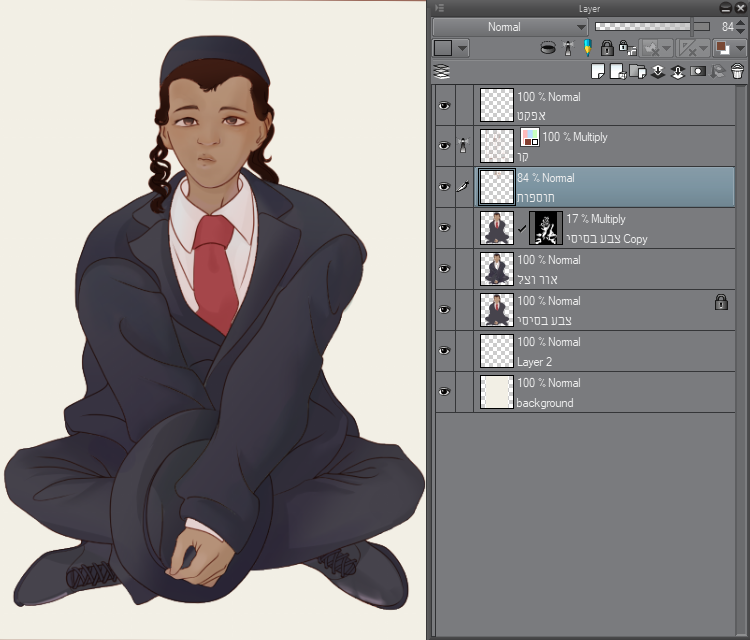
Task: Click the Lock Layer padlock icon
Action: point(606,48)
